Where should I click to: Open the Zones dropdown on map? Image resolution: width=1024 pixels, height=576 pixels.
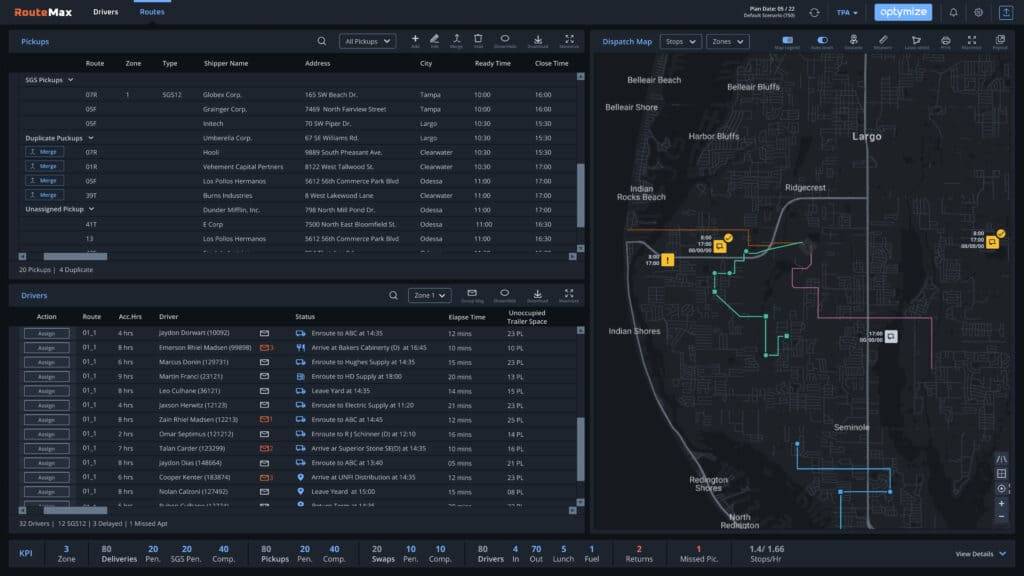pos(728,41)
